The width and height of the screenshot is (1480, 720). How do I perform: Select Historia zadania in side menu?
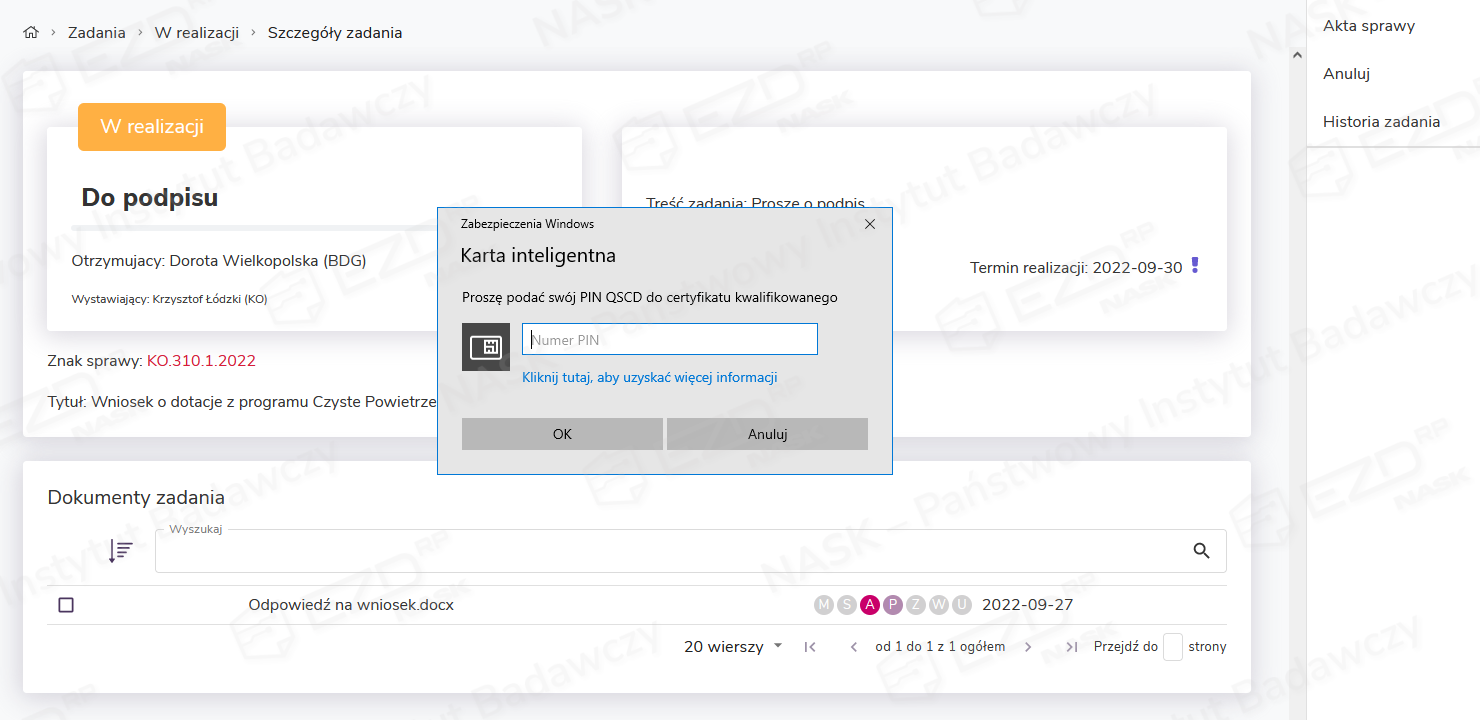tap(1381, 122)
